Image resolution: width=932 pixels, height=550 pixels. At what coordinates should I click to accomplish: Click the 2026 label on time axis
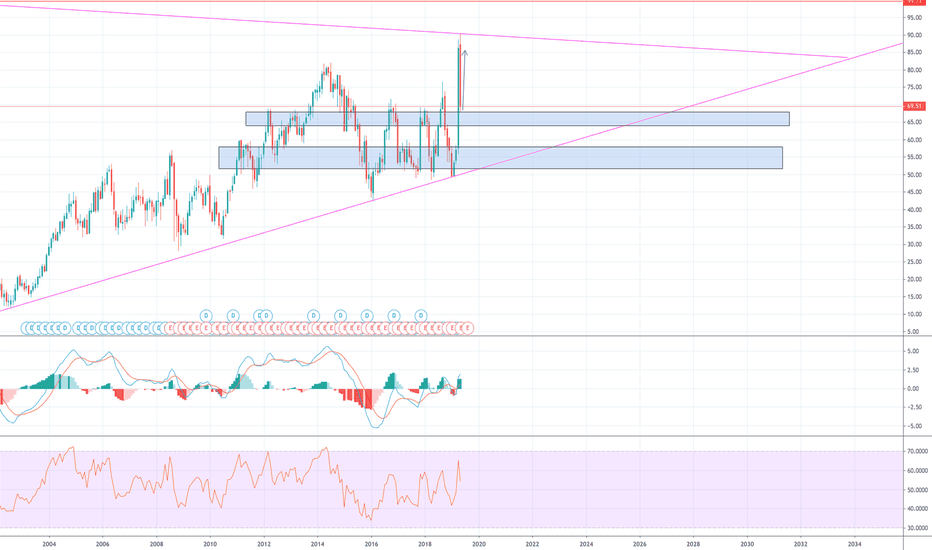pyautogui.click(x=640, y=543)
